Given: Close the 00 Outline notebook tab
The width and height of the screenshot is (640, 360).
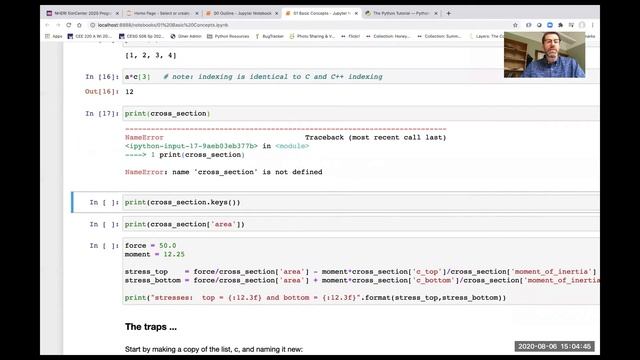Looking at the screenshot, I should (276, 13).
